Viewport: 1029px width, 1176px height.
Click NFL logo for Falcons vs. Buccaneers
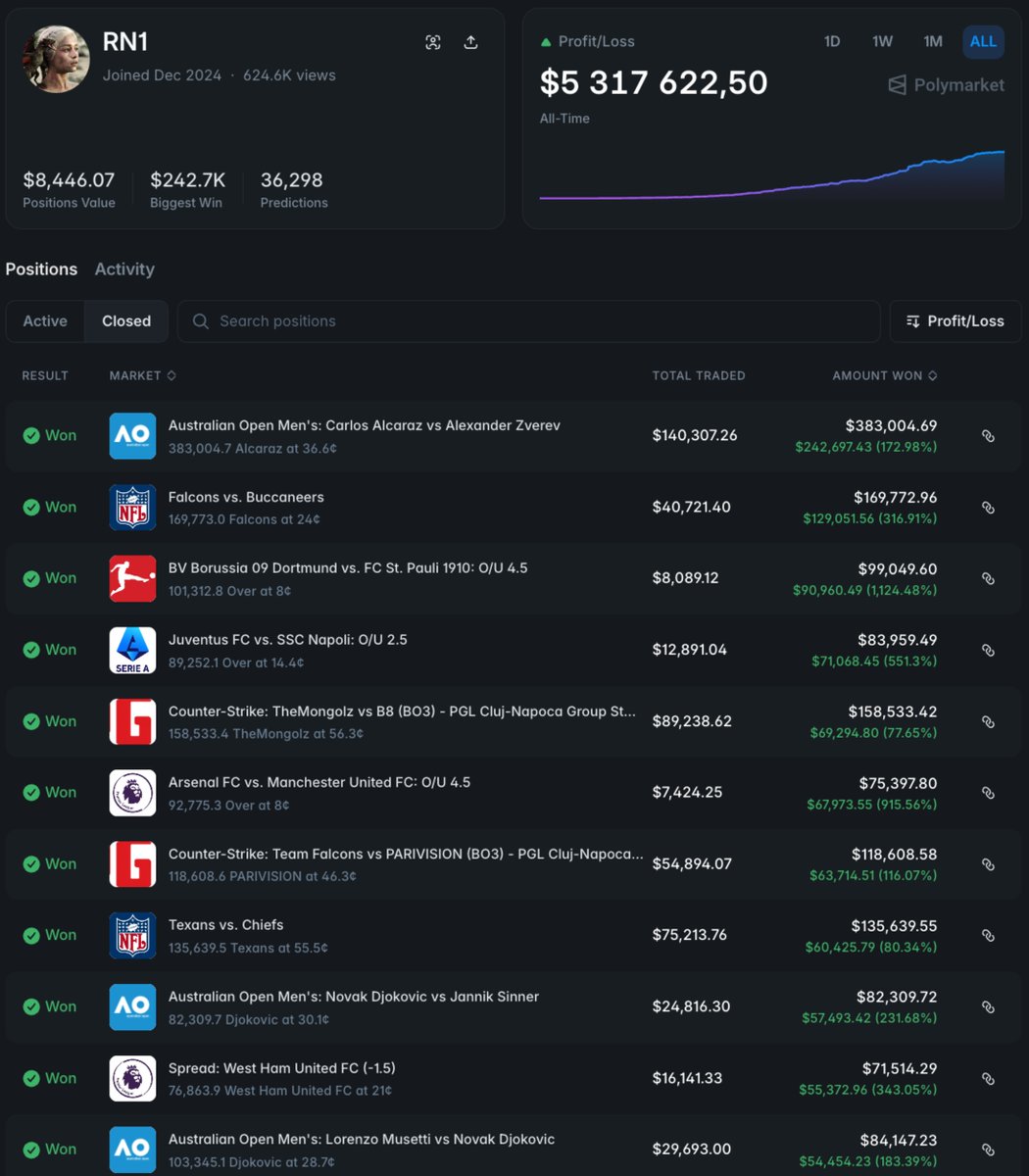coord(132,507)
